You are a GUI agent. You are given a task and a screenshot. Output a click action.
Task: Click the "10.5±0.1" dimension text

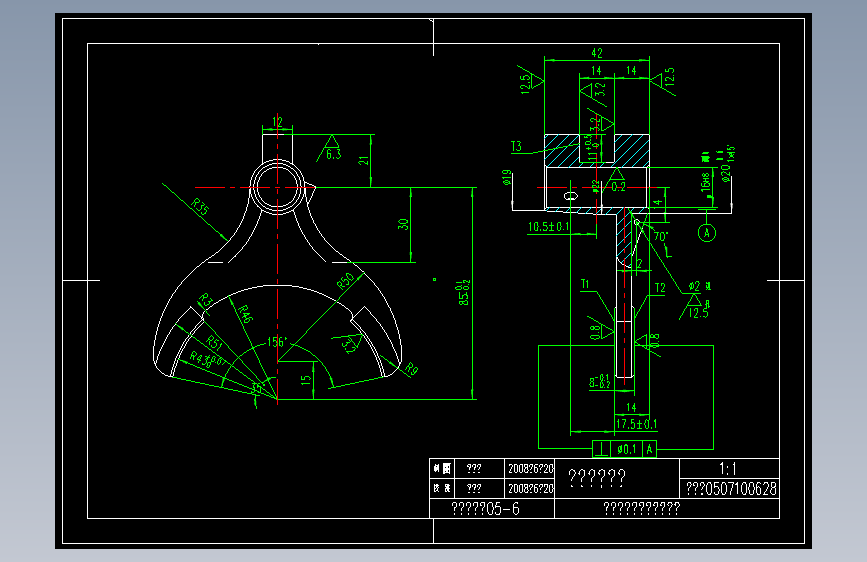click(x=549, y=227)
